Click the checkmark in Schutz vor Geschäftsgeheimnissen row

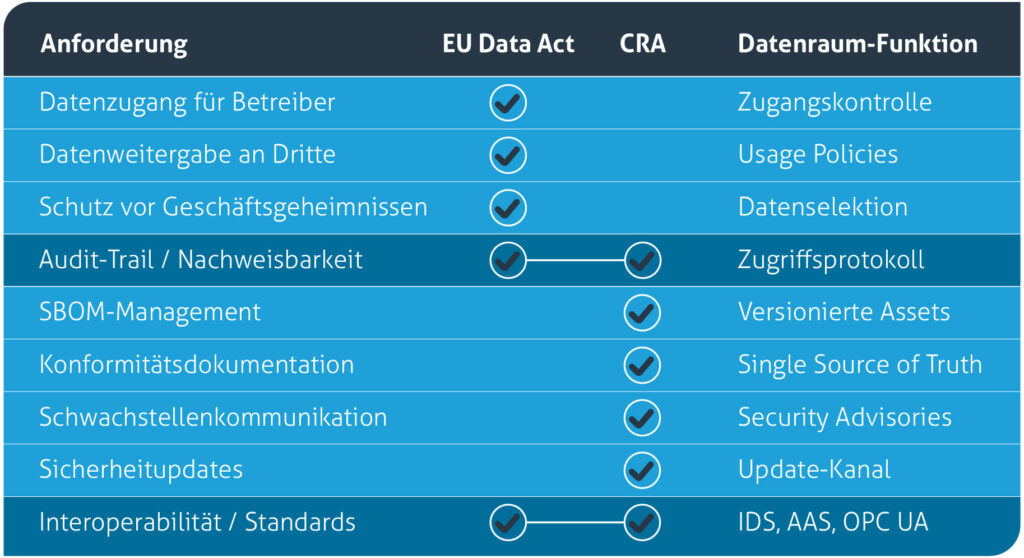point(508,208)
